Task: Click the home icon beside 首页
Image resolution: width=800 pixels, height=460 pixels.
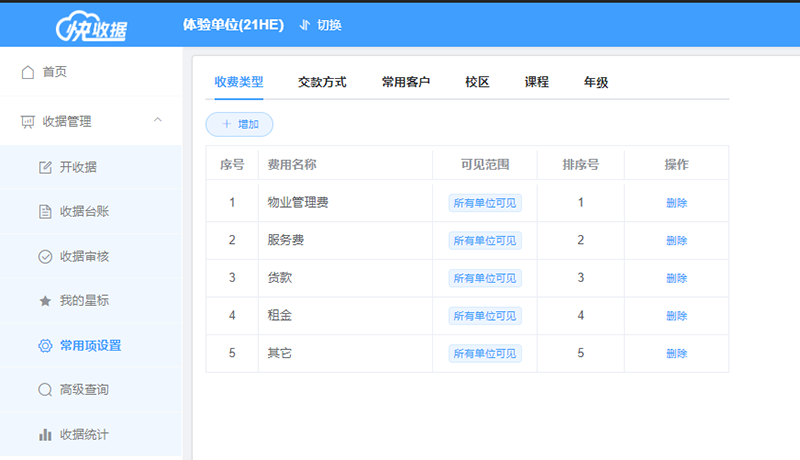Action: pos(28,72)
